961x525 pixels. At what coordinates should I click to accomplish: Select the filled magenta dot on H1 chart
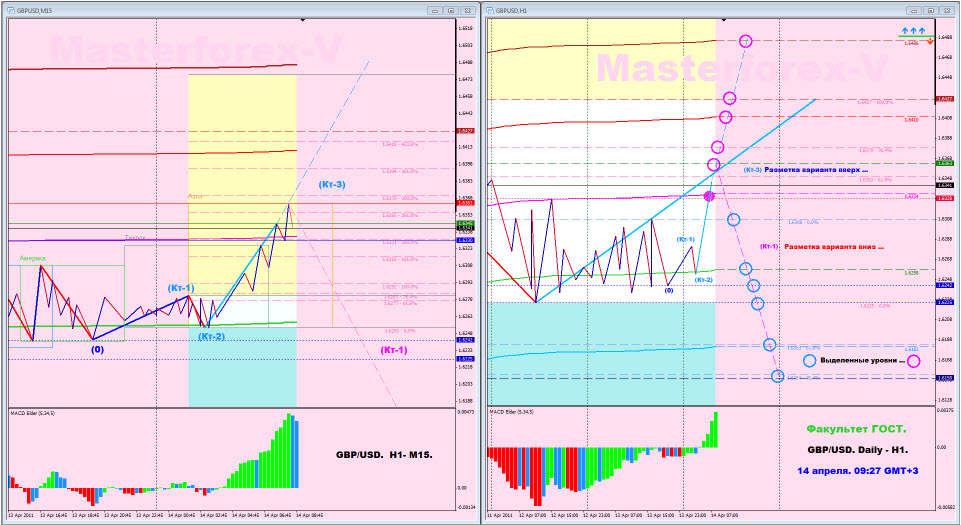(x=709, y=196)
